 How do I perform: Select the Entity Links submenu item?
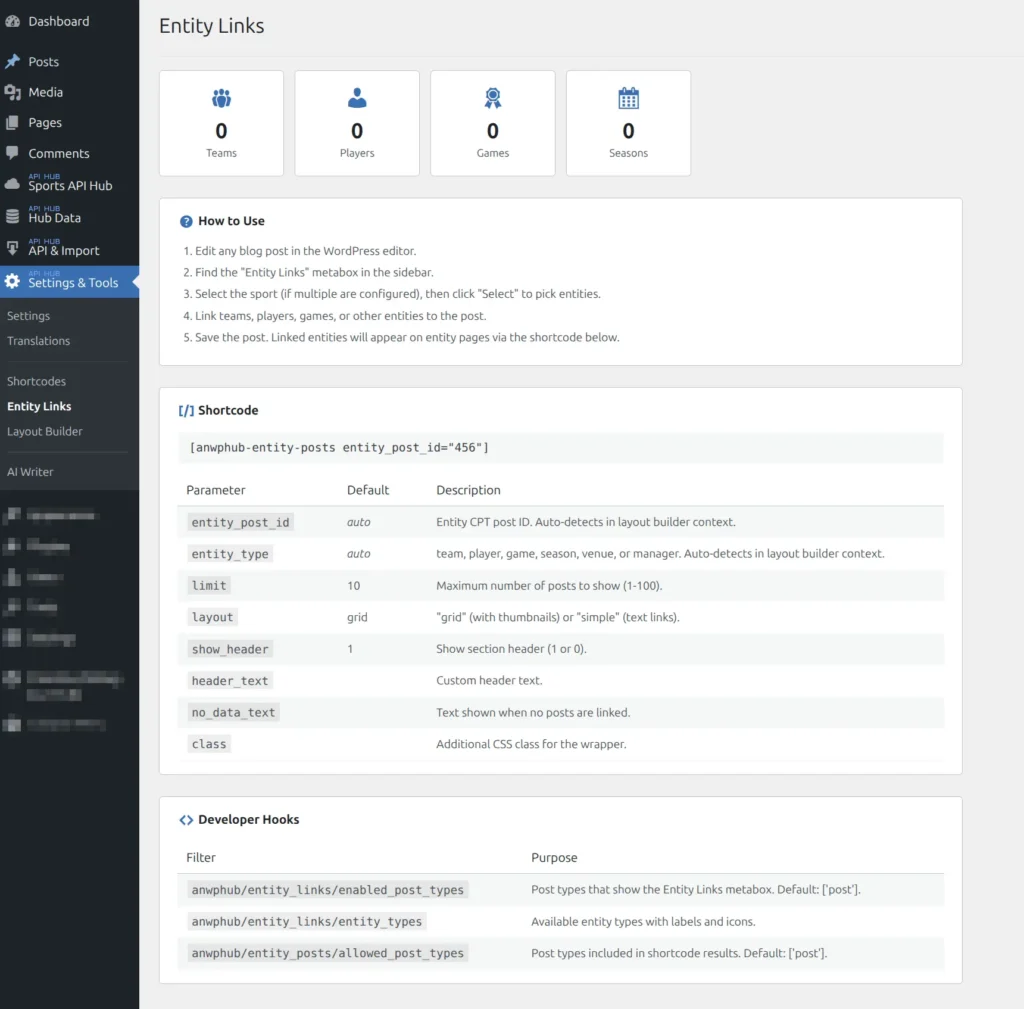click(x=39, y=406)
